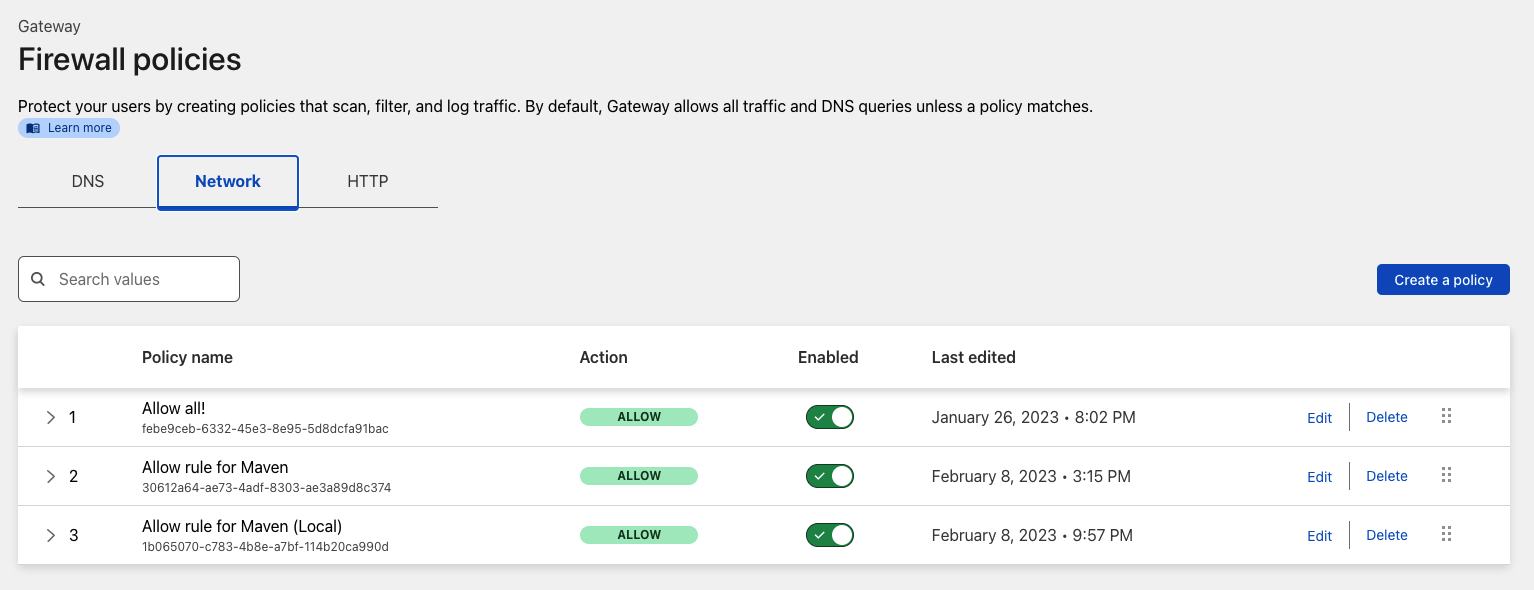
Task: Click the Learn more book icon
Action: point(34,128)
